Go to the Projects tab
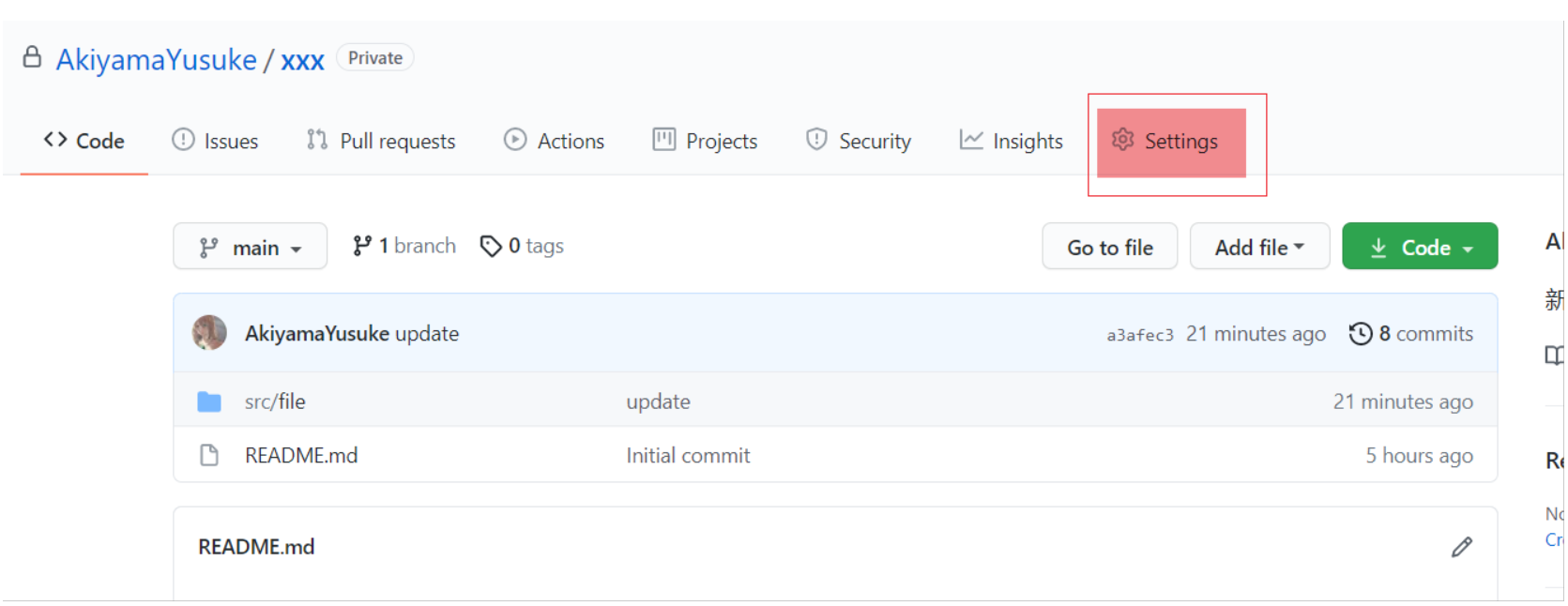 tap(706, 141)
